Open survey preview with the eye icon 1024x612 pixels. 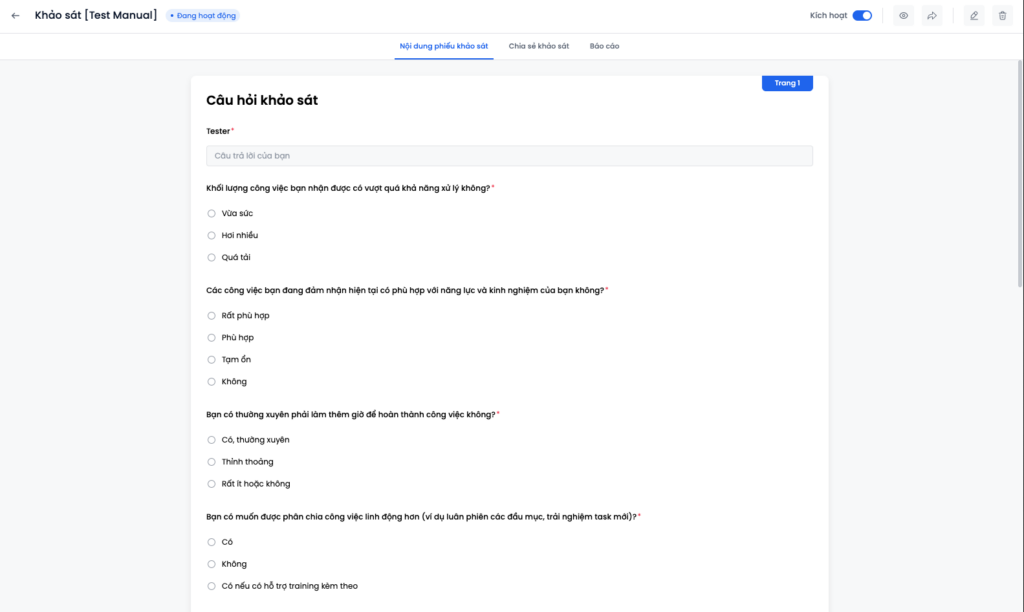(903, 16)
